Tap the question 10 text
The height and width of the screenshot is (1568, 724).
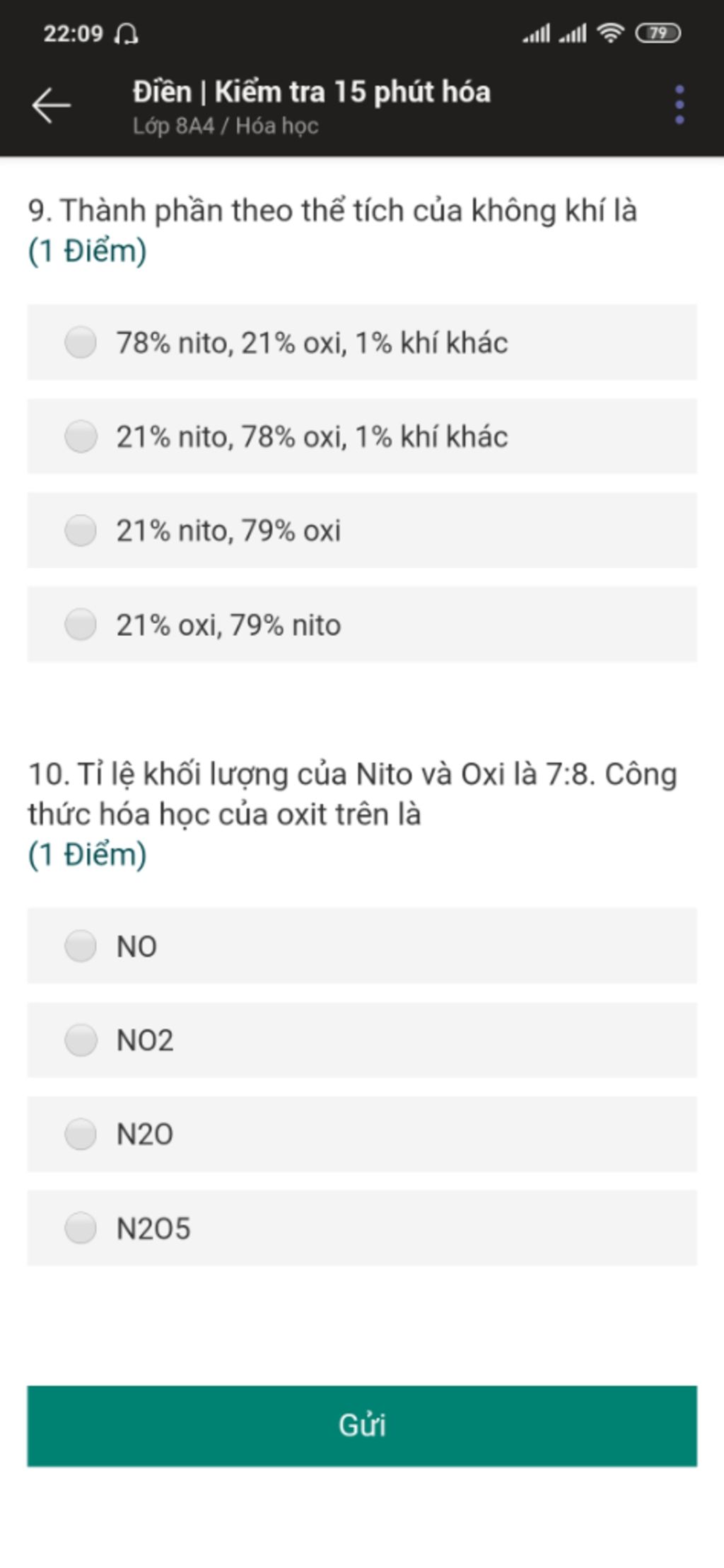(x=352, y=794)
